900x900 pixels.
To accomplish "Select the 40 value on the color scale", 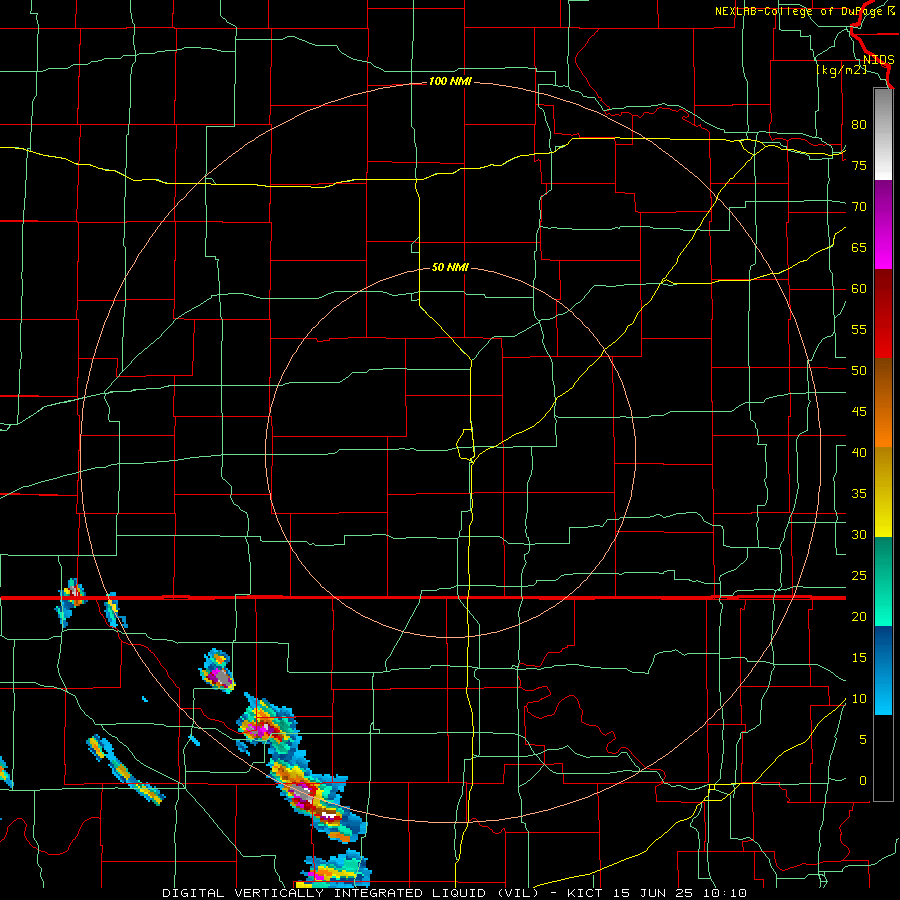I will coord(859,452).
